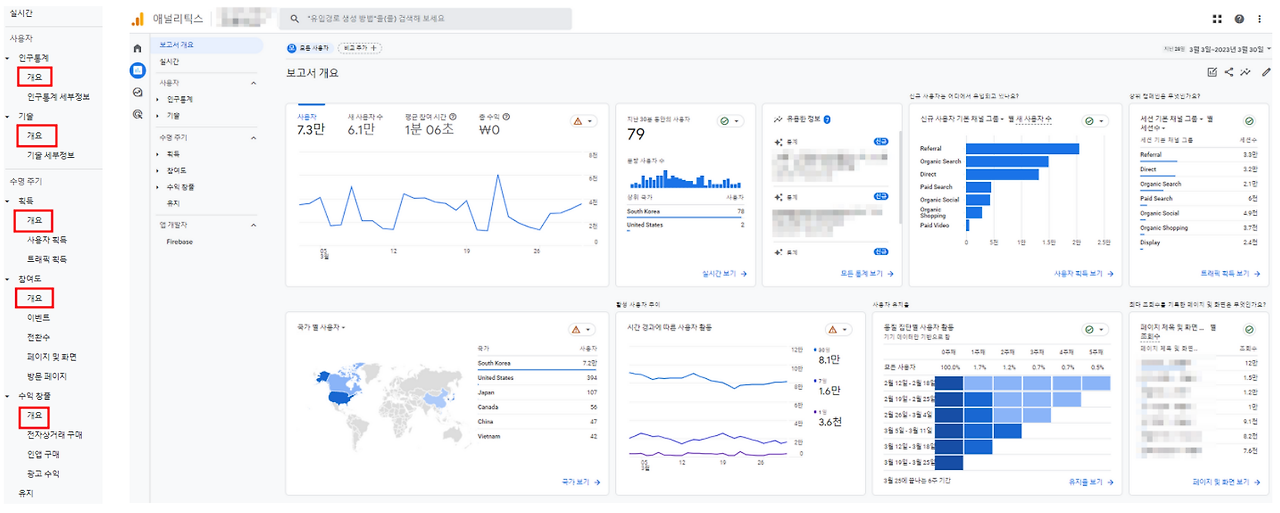Screen dimensions: 1280x513
Task: Click the search input field
Action: point(425,19)
